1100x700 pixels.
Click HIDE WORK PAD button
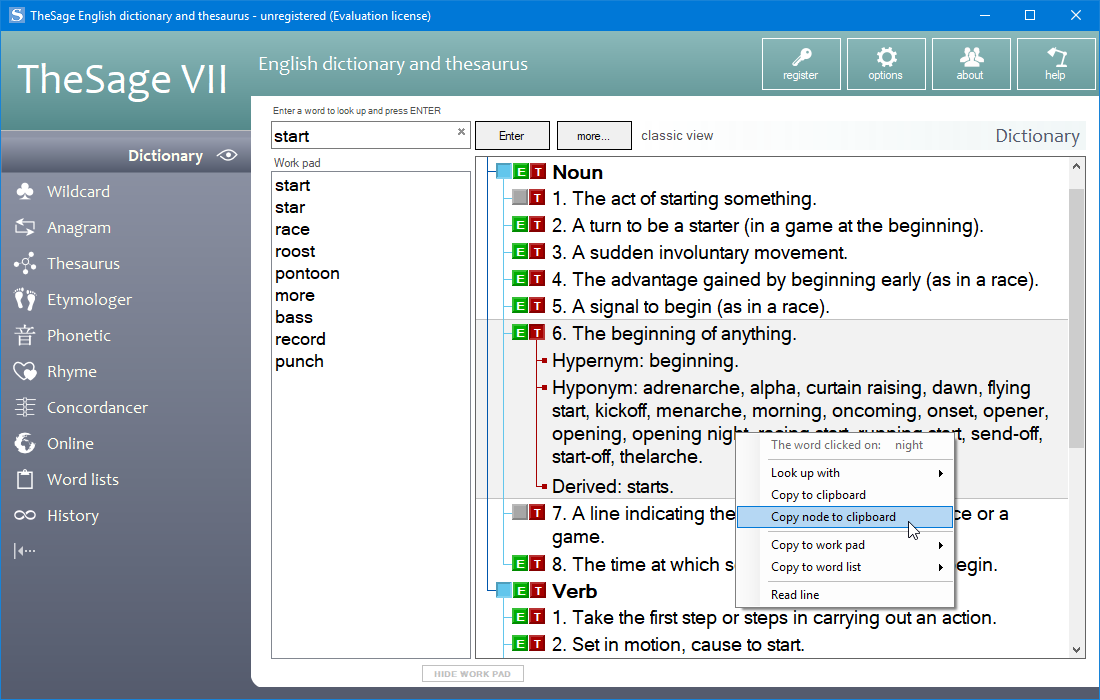[x=472, y=673]
